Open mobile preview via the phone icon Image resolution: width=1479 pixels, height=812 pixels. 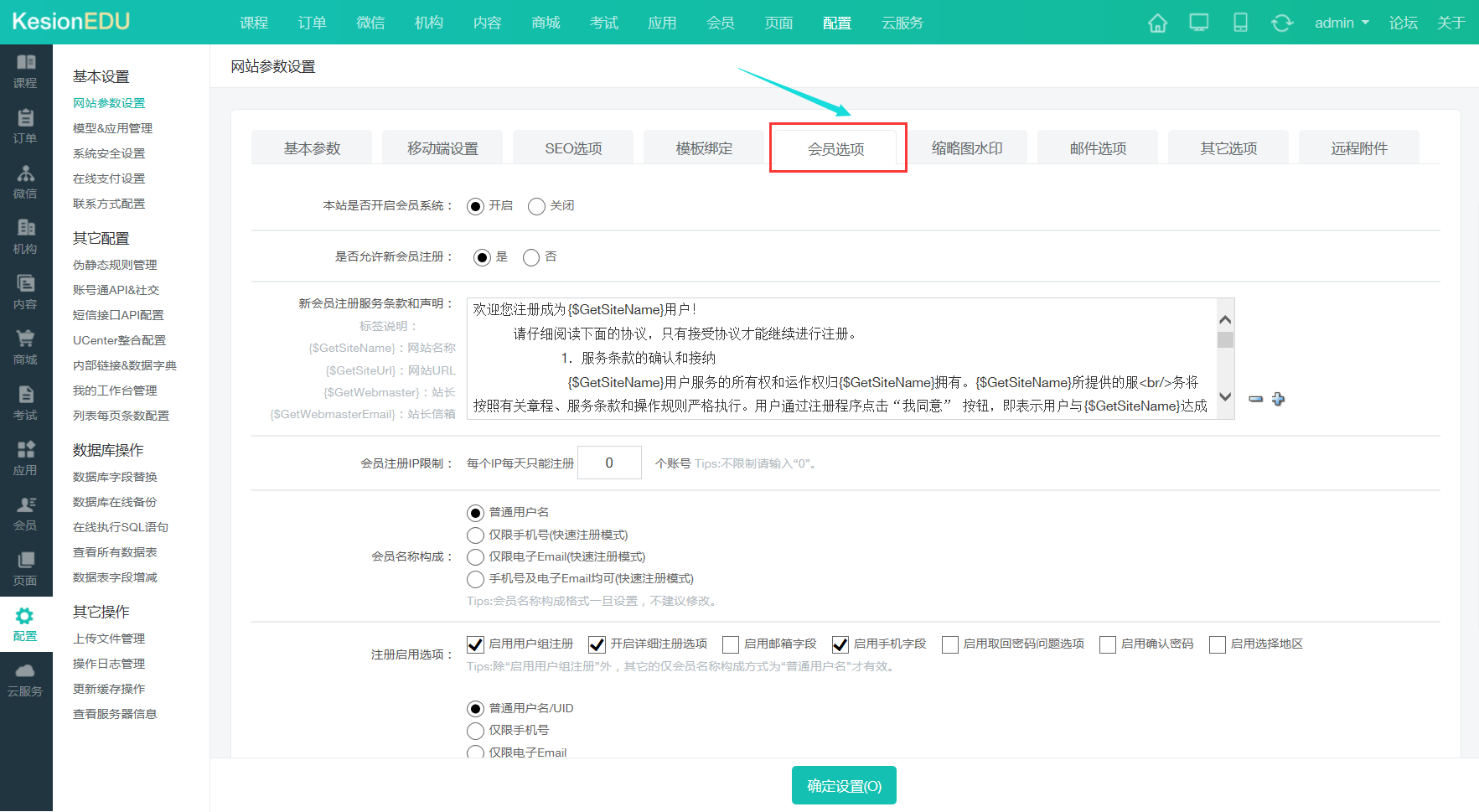[1240, 23]
